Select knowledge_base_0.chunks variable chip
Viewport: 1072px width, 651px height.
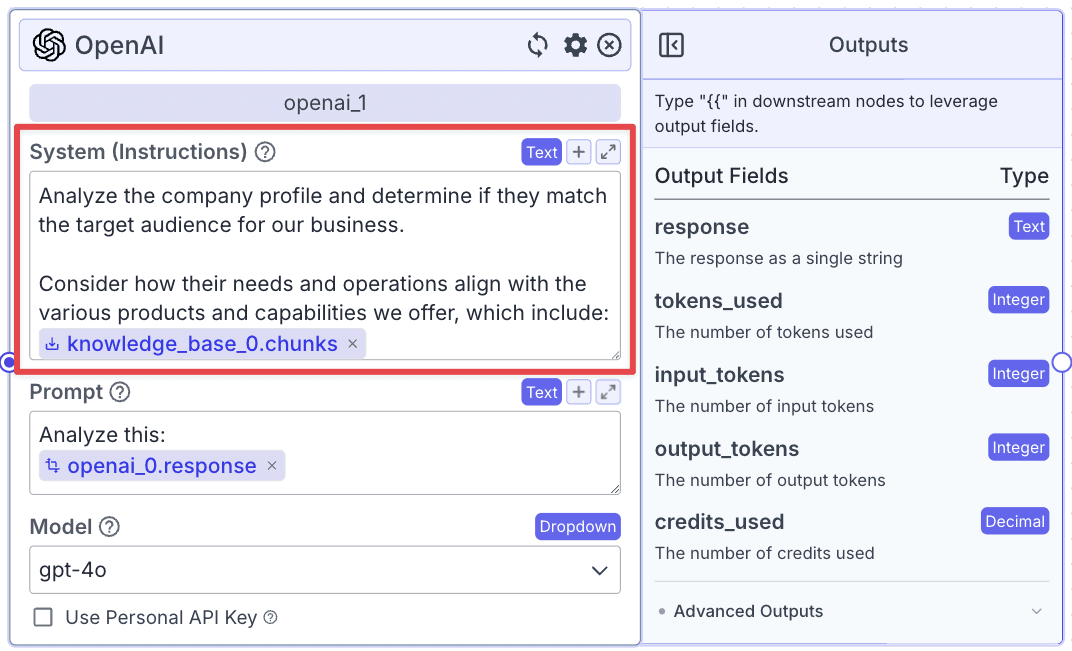[x=202, y=343]
